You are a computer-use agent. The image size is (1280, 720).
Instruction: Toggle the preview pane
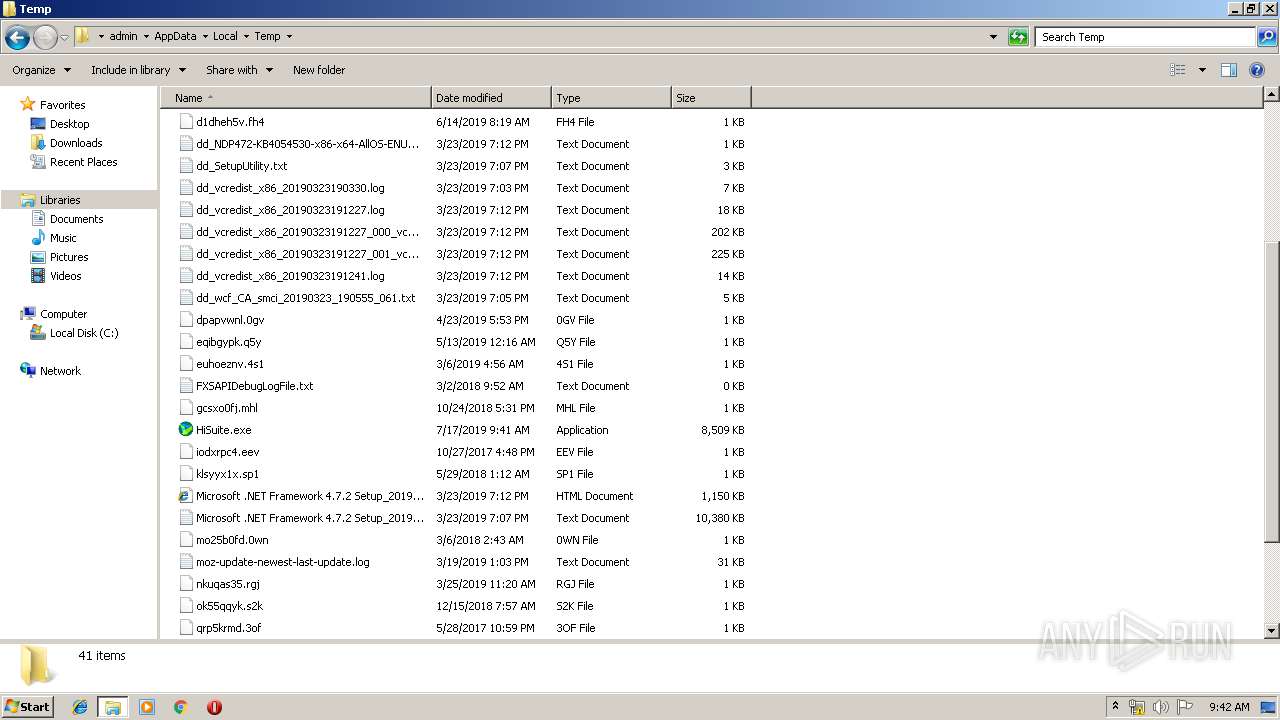1229,70
